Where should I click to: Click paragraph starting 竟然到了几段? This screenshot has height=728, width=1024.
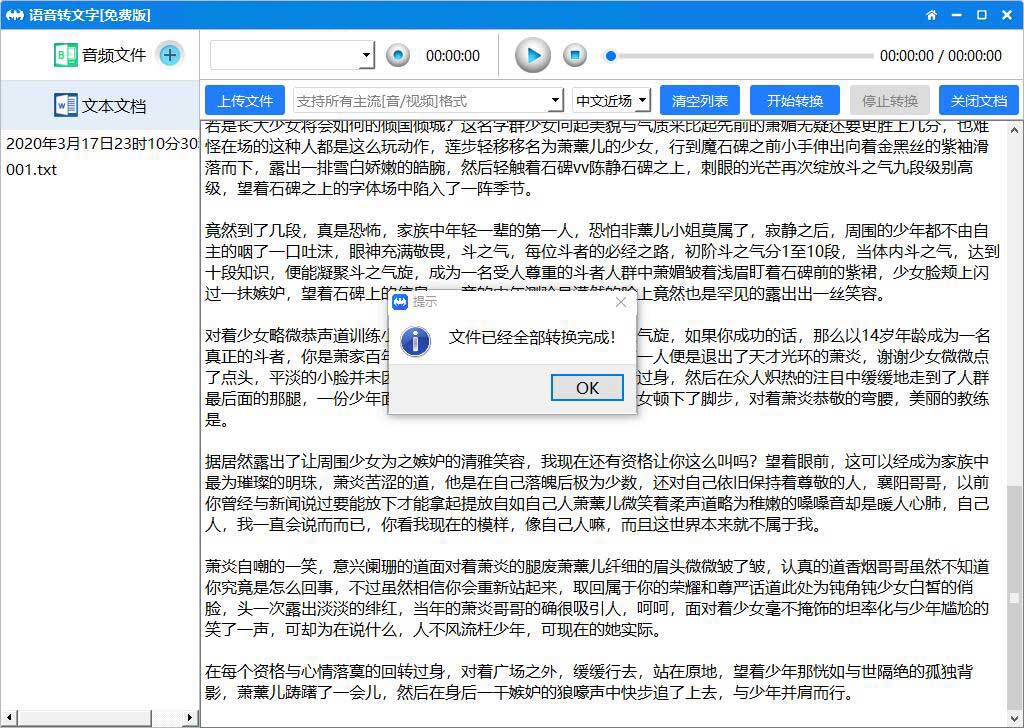[601, 262]
